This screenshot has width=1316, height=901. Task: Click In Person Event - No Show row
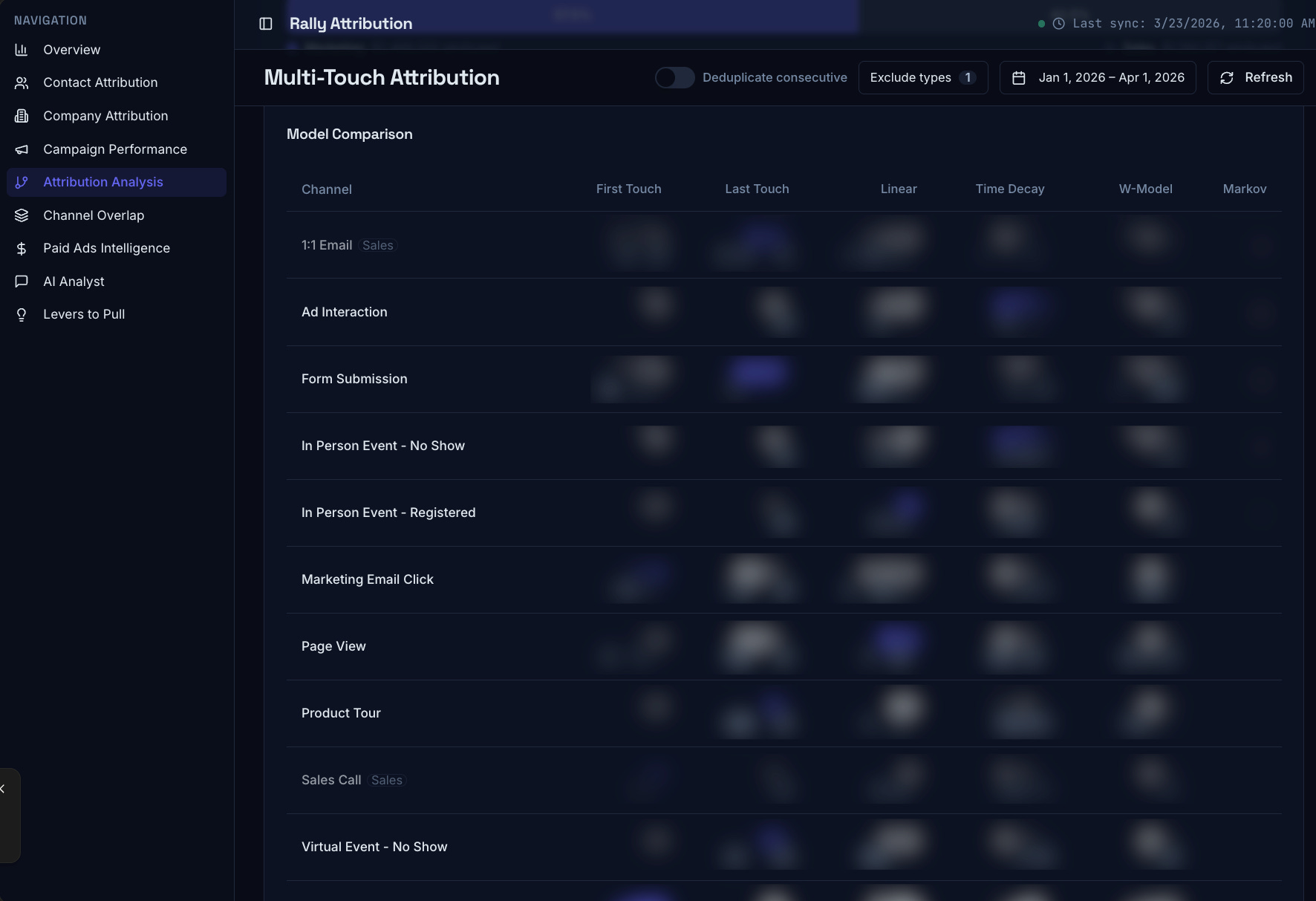(383, 446)
